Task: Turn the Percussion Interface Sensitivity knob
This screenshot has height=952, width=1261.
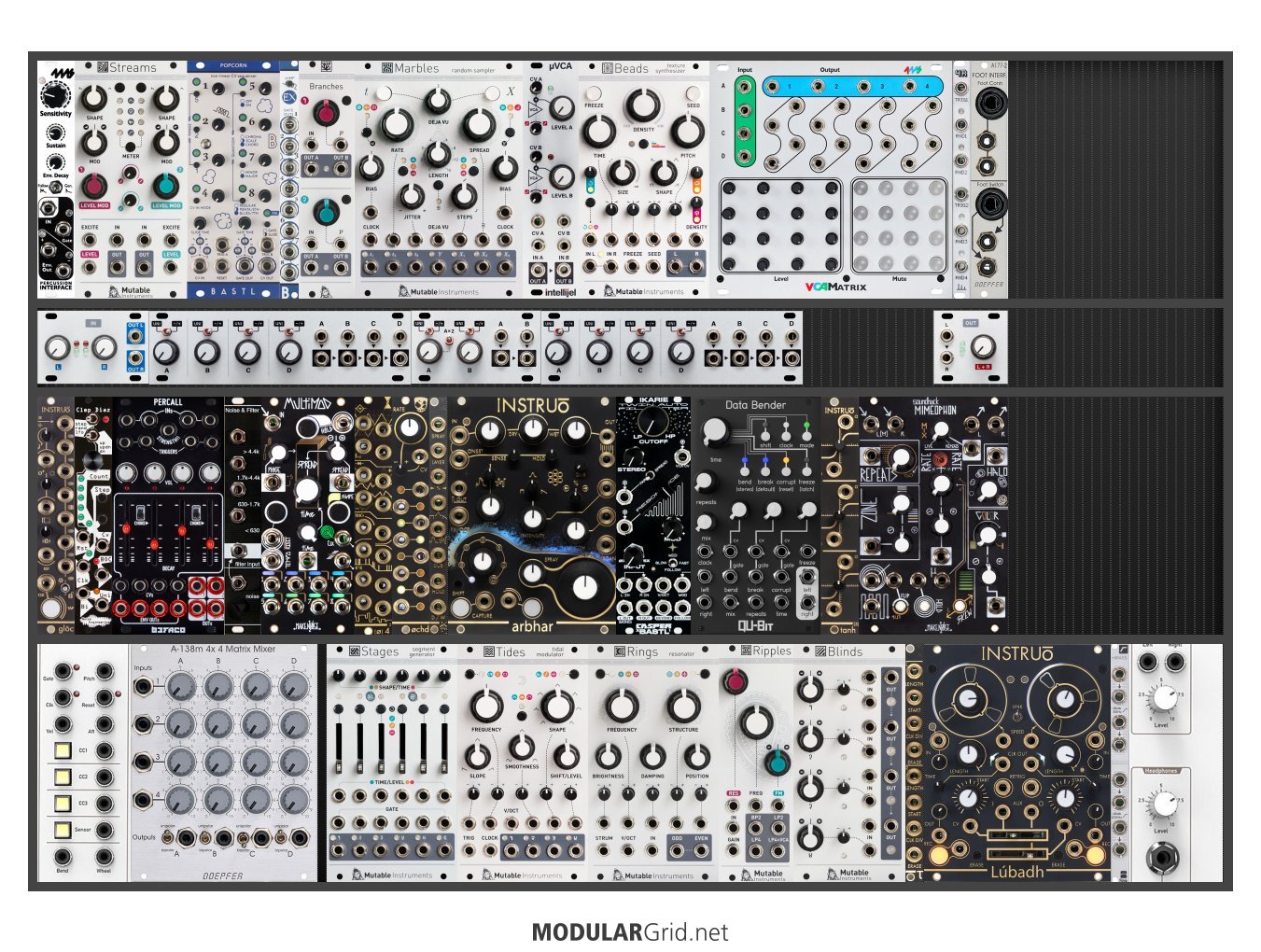Action: [x=55, y=94]
